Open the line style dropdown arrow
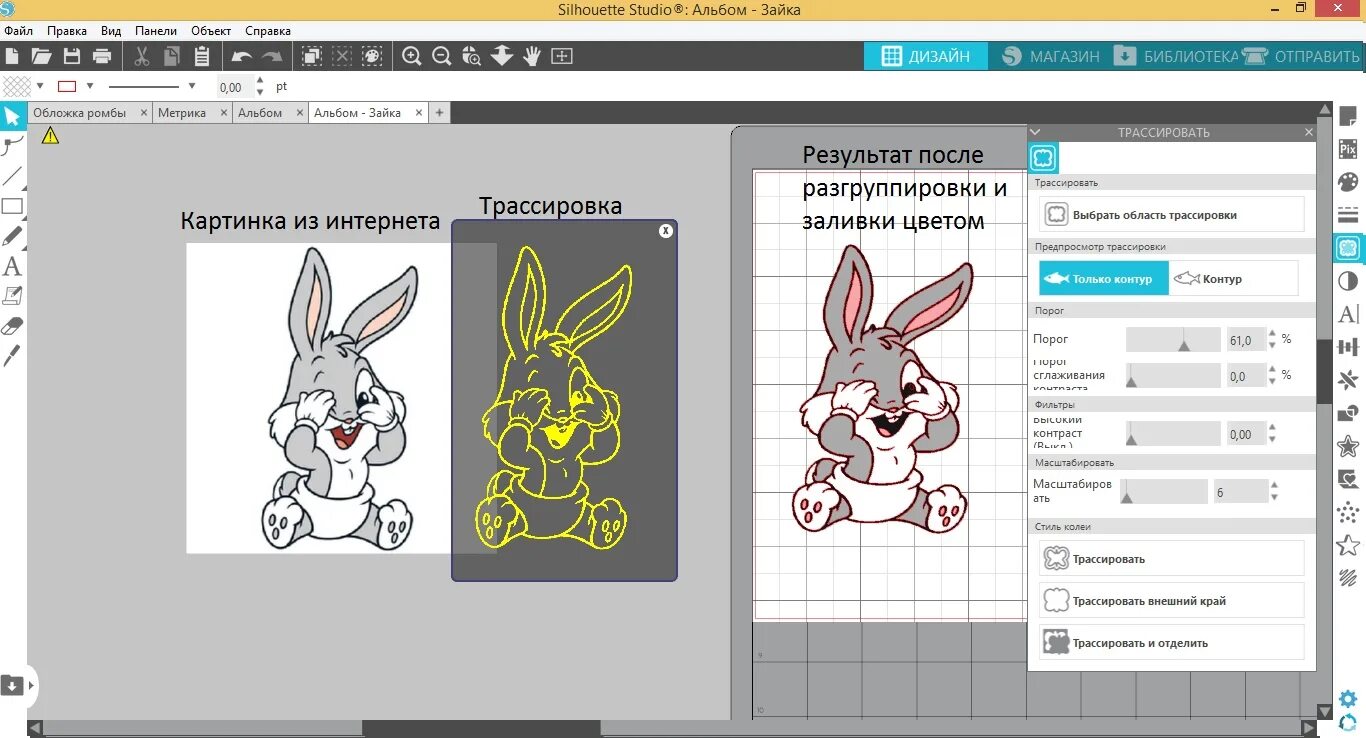The width and height of the screenshot is (1366, 738). [192, 86]
